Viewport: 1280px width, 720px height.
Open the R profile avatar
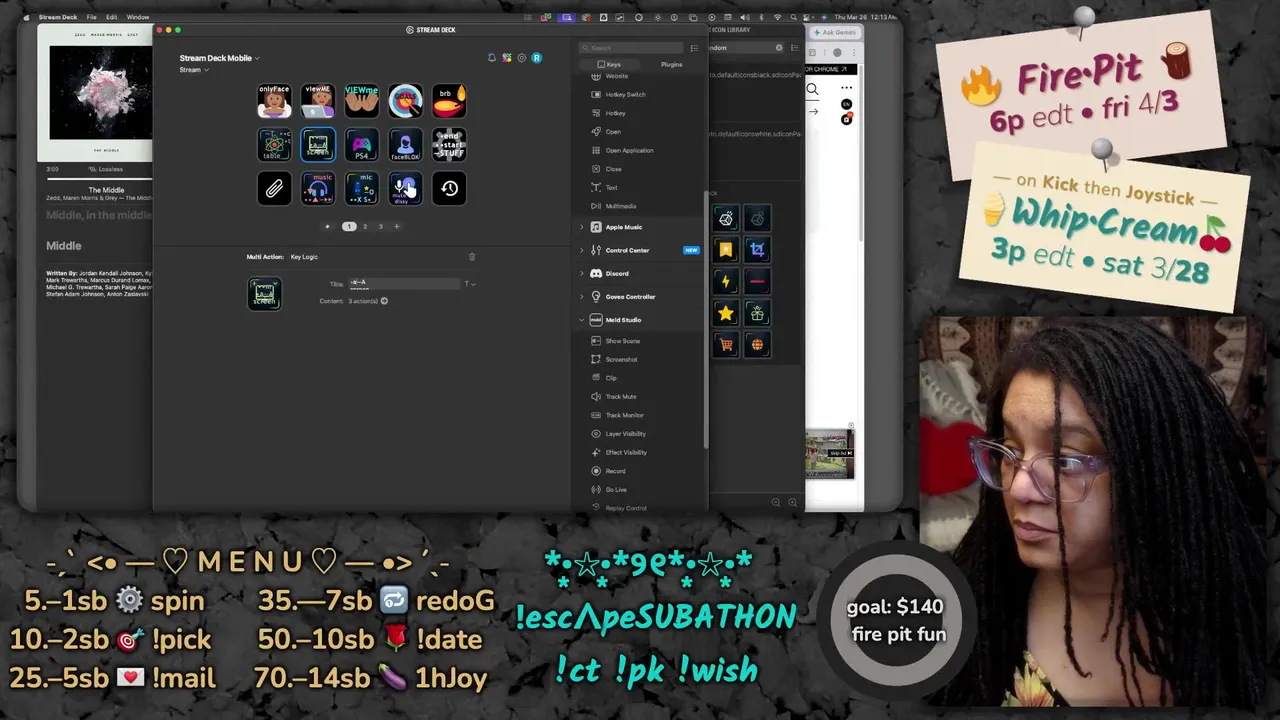tap(536, 58)
